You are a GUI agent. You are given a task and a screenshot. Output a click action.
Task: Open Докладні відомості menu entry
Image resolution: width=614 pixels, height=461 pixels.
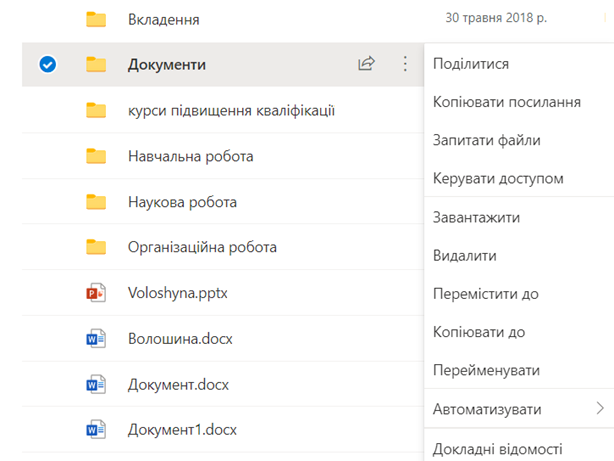(x=497, y=450)
